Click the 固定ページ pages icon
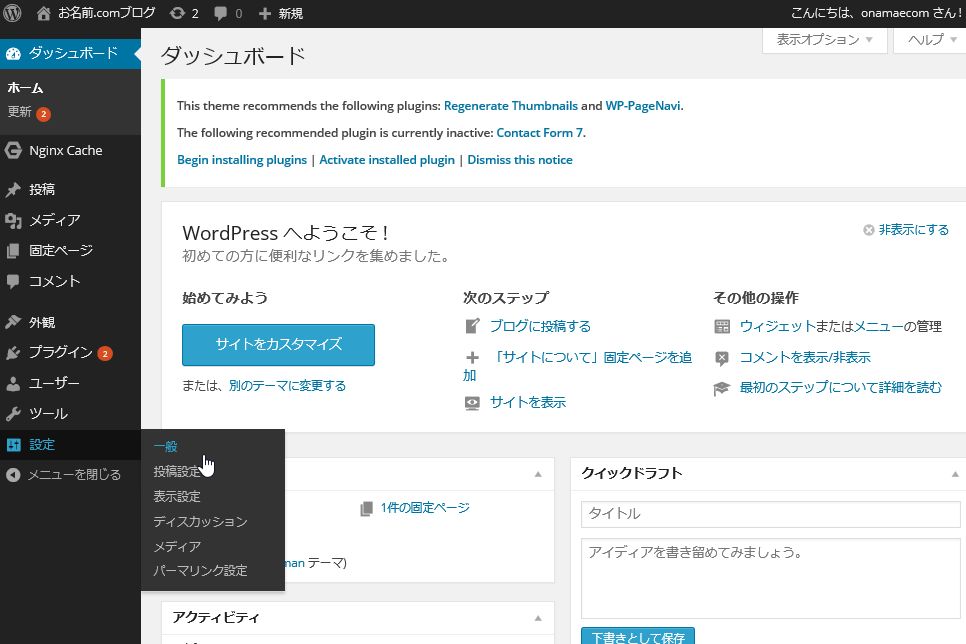This screenshot has width=966, height=644. tap(13, 251)
